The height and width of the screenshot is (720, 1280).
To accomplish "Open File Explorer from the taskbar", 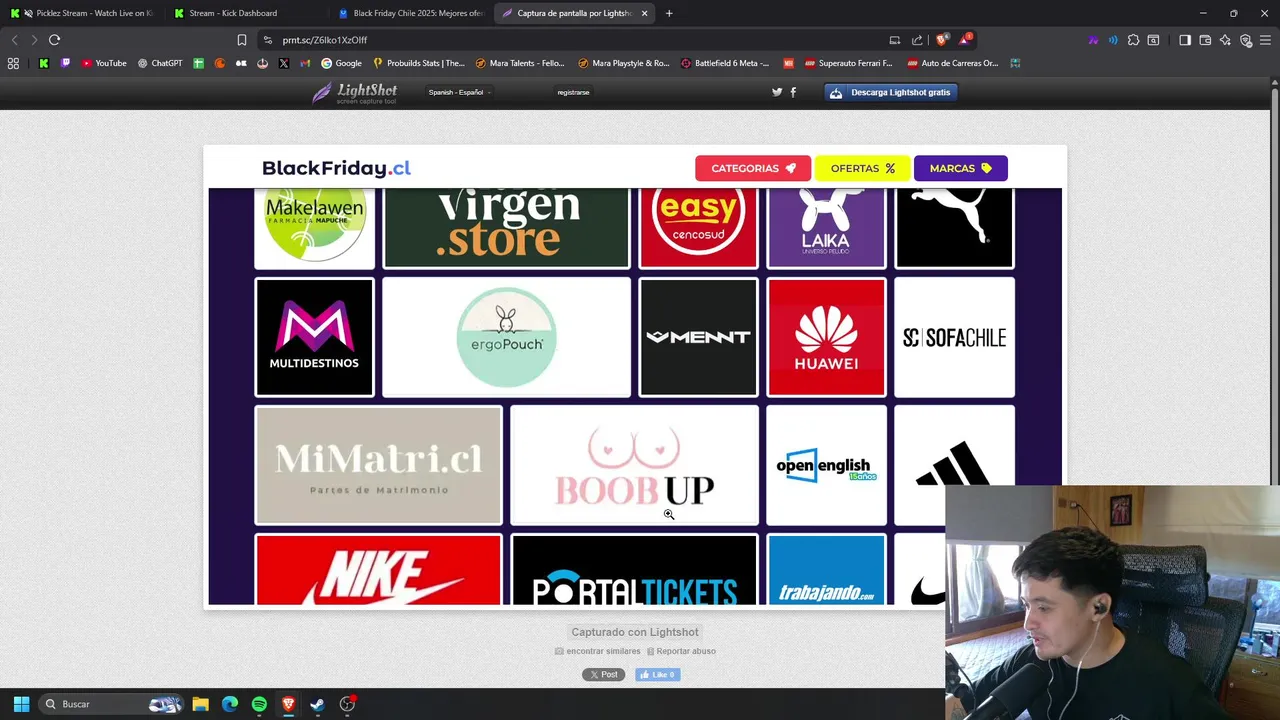I will pos(200,704).
